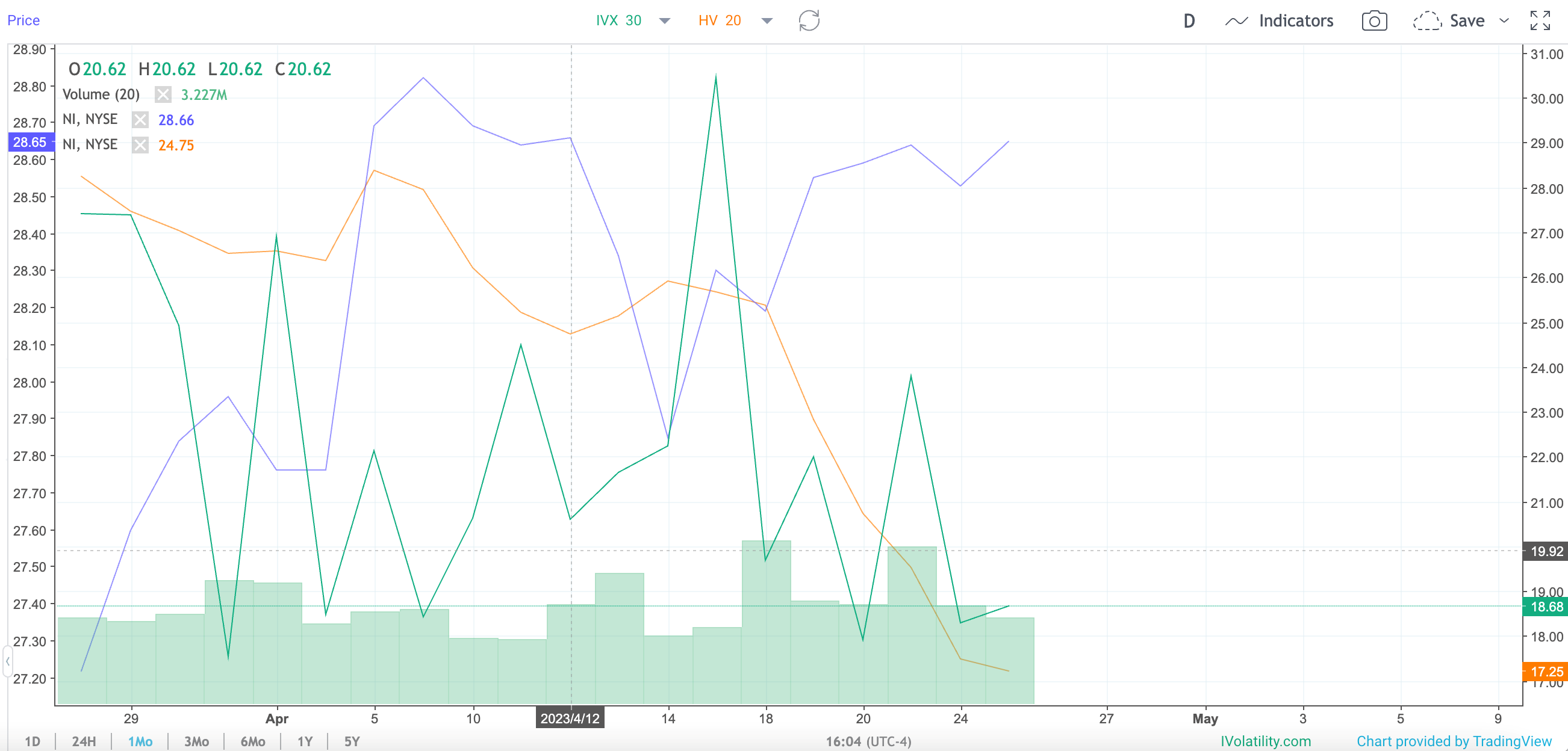This screenshot has width=1568, height=751.
Task: Click the 16:04 (UTC-4) timezone
Action: point(869,741)
